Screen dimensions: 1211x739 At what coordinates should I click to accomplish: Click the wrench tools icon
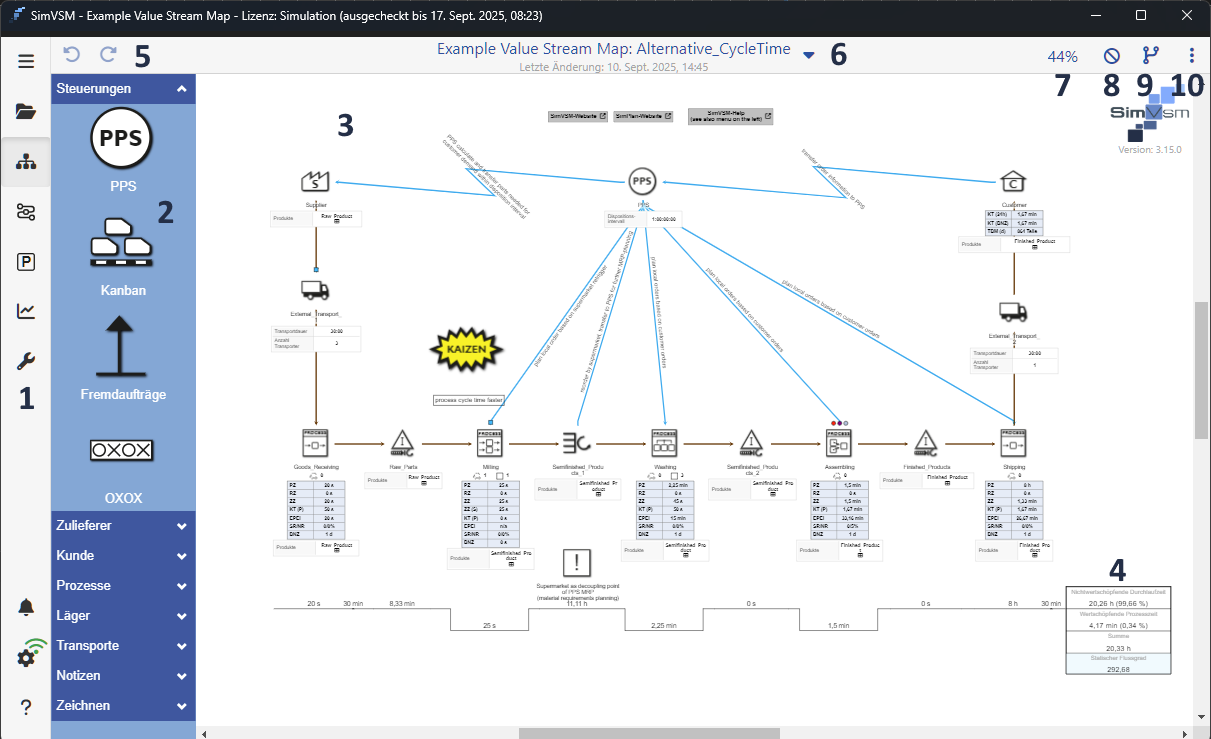(26, 361)
